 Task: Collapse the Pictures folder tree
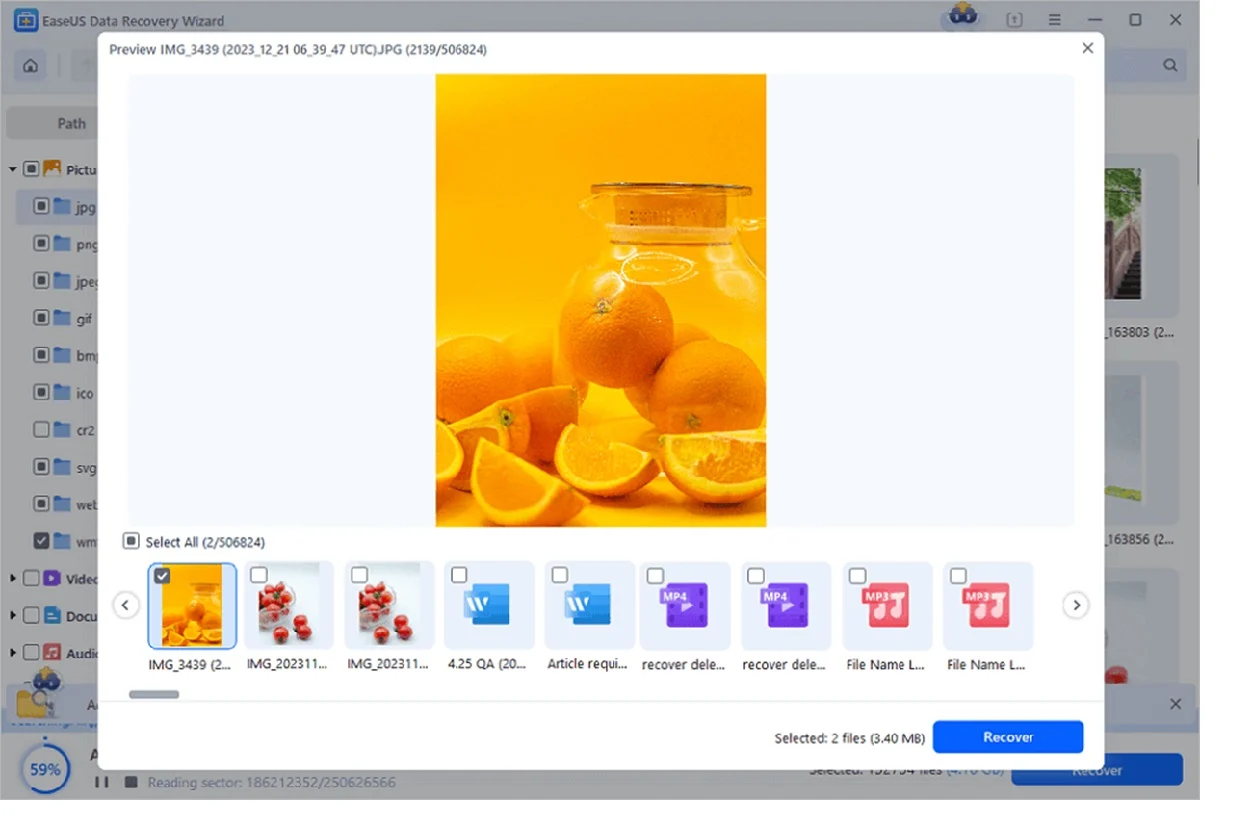[x=12, y=169]
